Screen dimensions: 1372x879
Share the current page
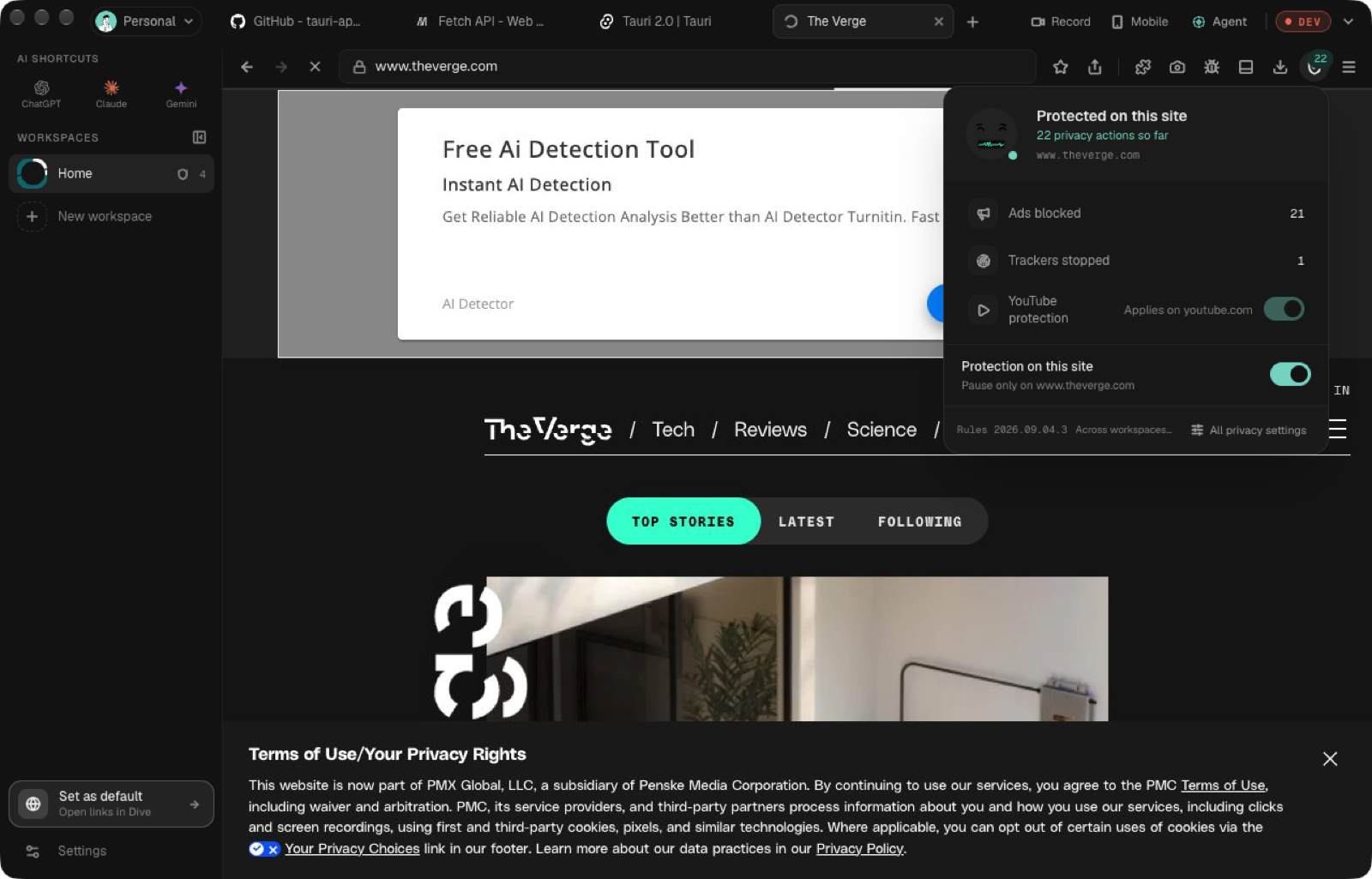tap(1095, 67)
